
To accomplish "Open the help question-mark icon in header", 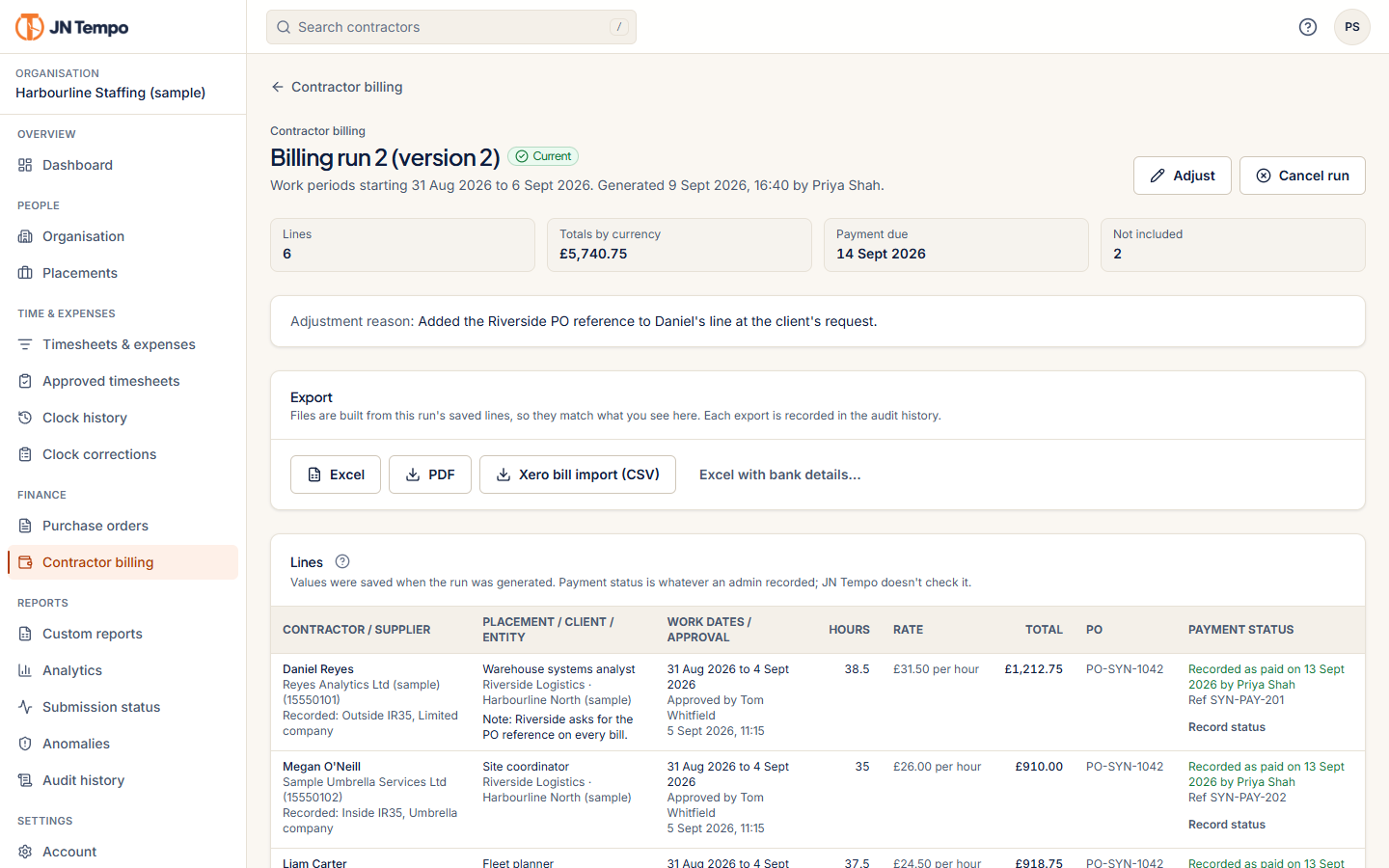I will pos(1308,27).
